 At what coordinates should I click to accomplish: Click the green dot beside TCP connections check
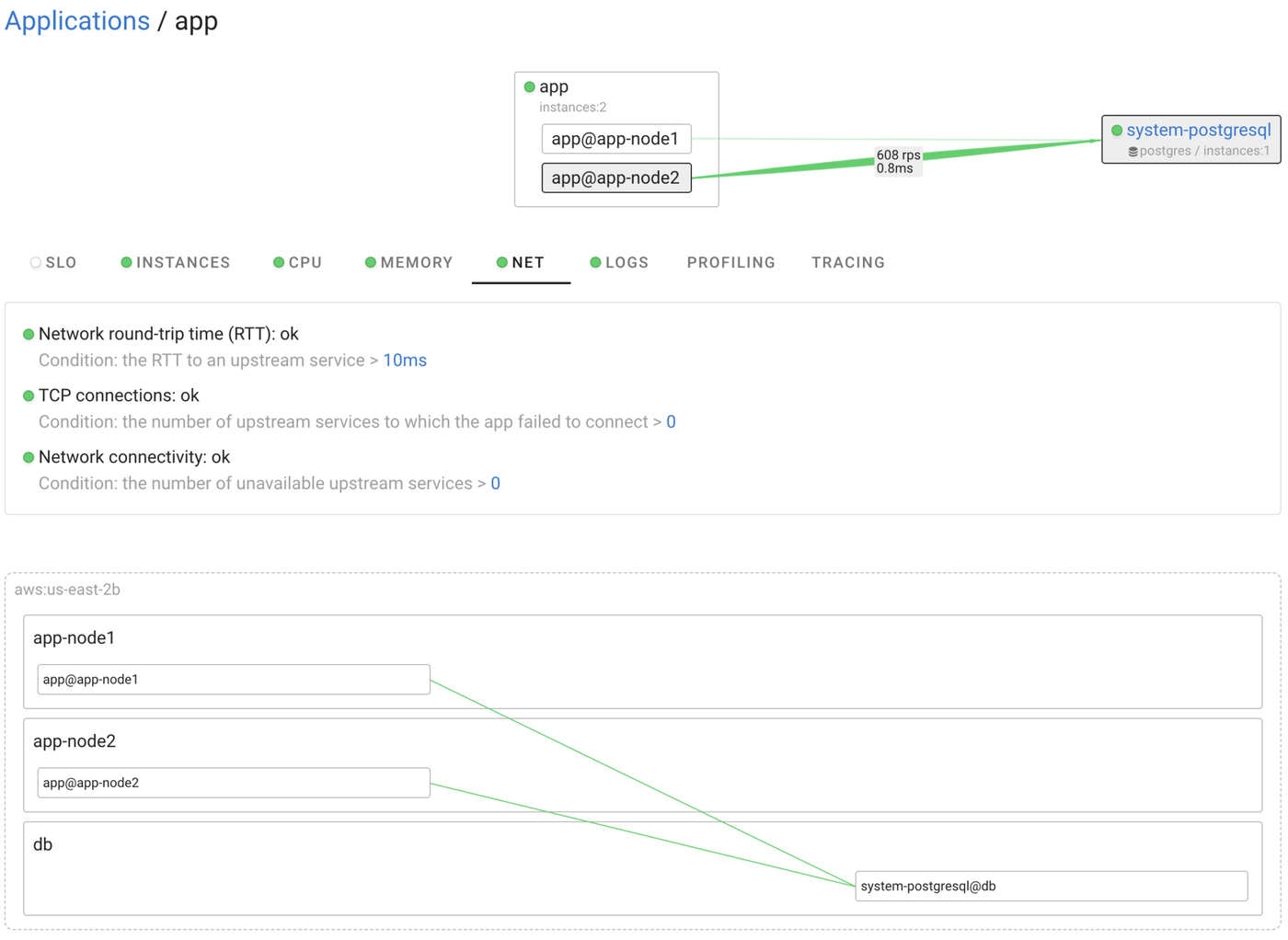(28, 395)
